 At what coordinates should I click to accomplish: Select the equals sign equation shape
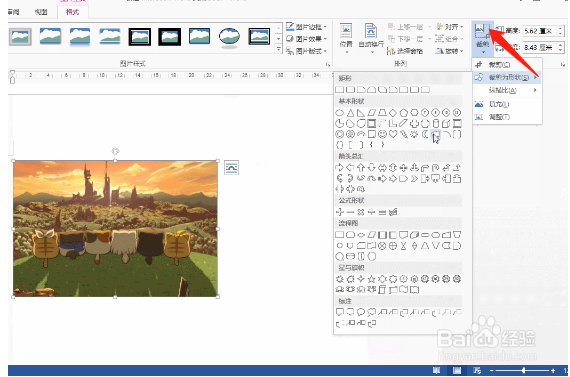(382, 212)
